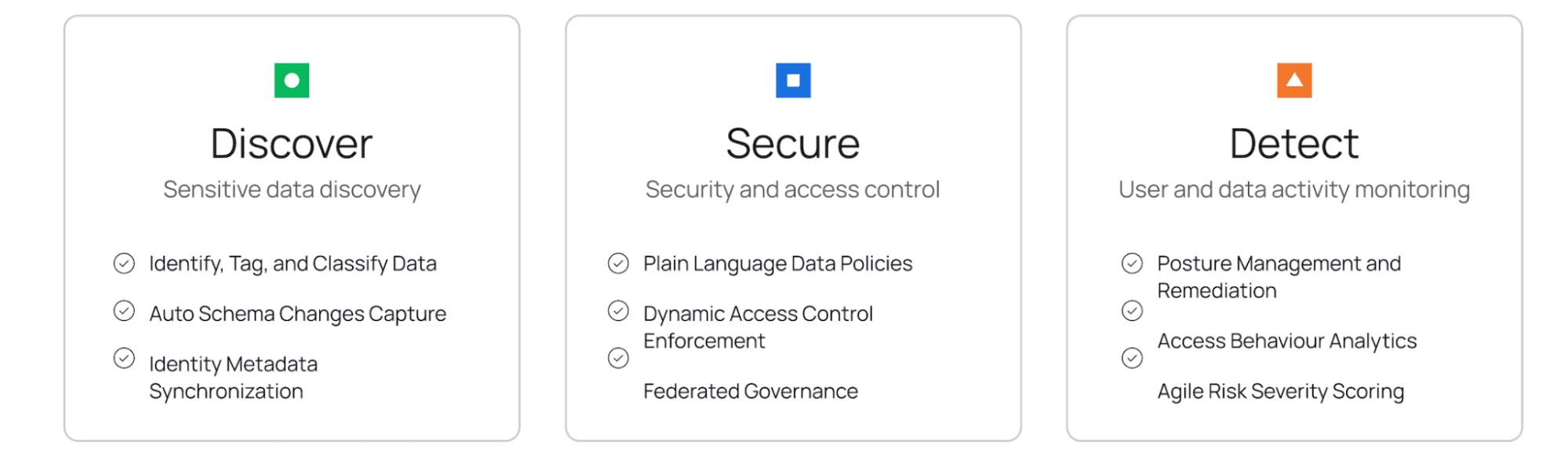Viewport: 1568px width, 460px height.
Task: Click the orange Detect triangle icon
Action: pyautogui.click(x=1294, y=80)
